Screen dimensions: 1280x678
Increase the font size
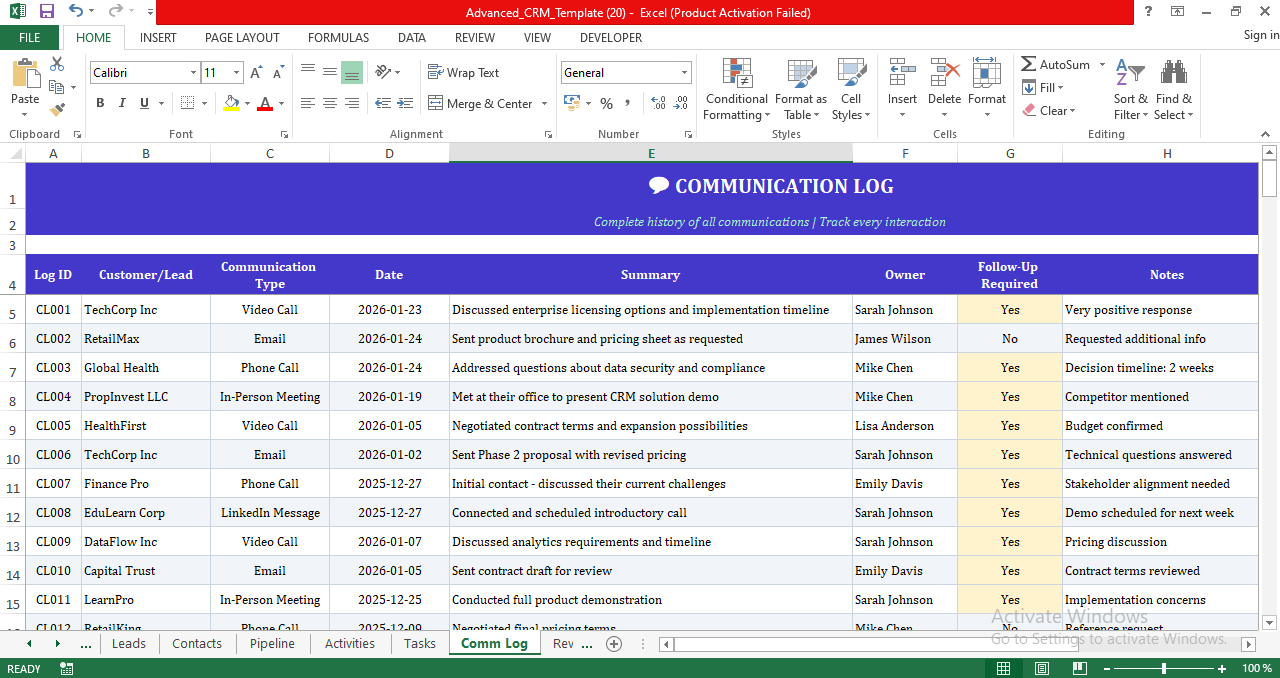256,73
